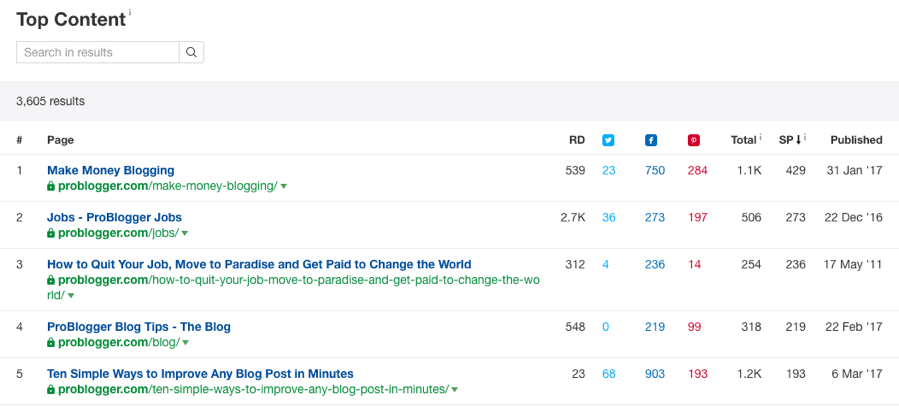Sort by the Published column header

857,140
